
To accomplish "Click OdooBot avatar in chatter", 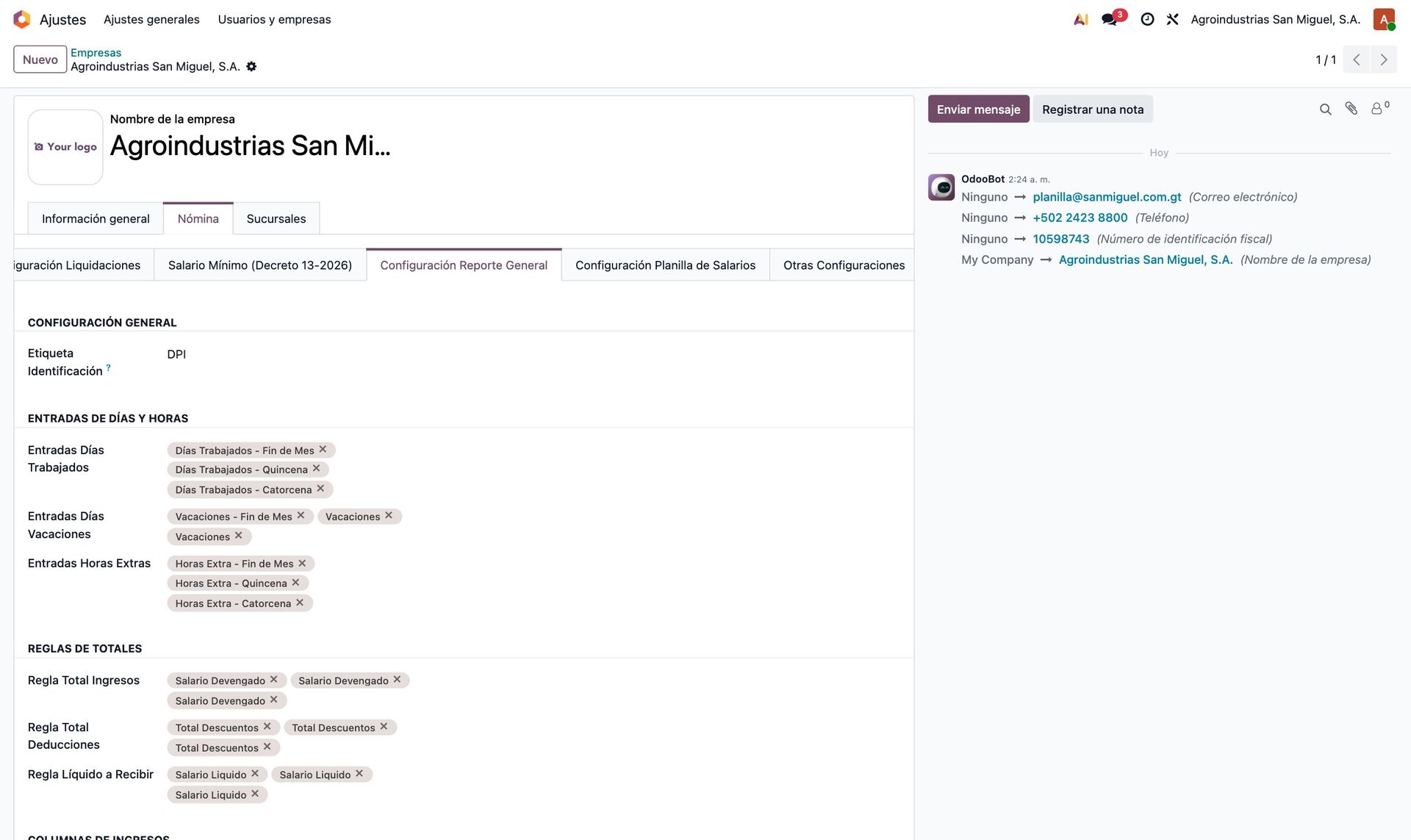I will point(941,187).
